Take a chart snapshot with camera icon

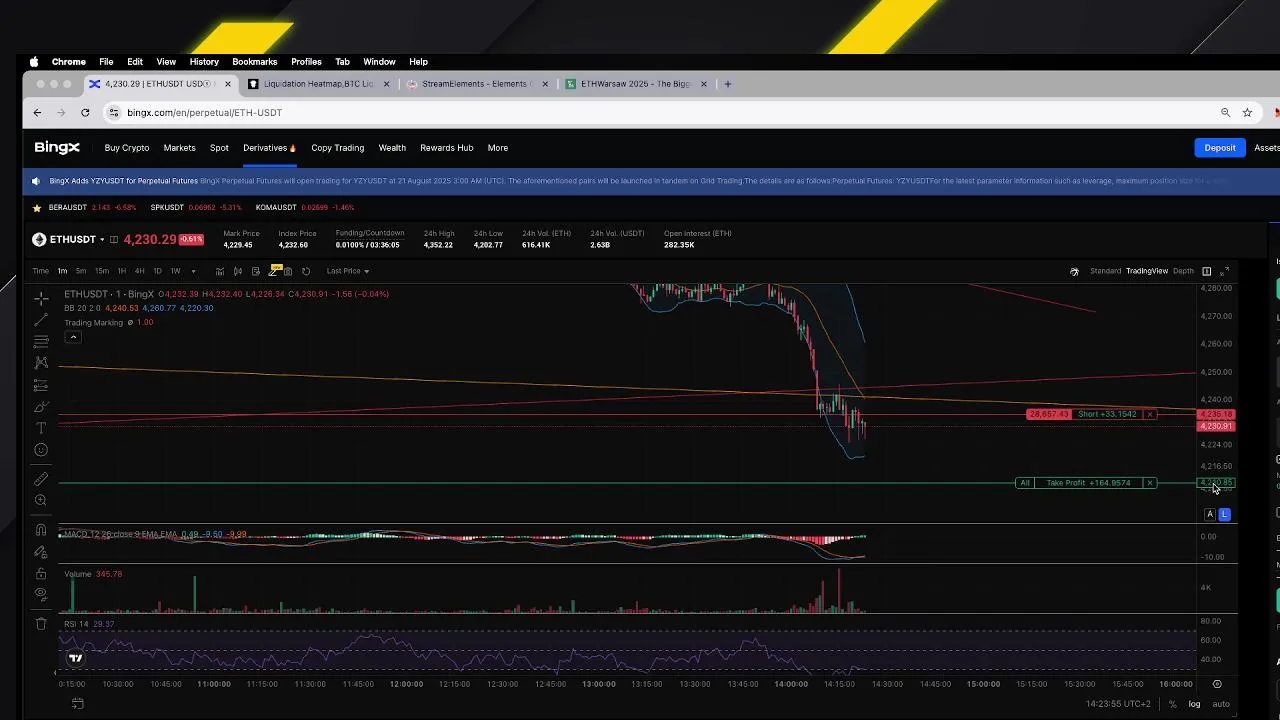[288, 271]
